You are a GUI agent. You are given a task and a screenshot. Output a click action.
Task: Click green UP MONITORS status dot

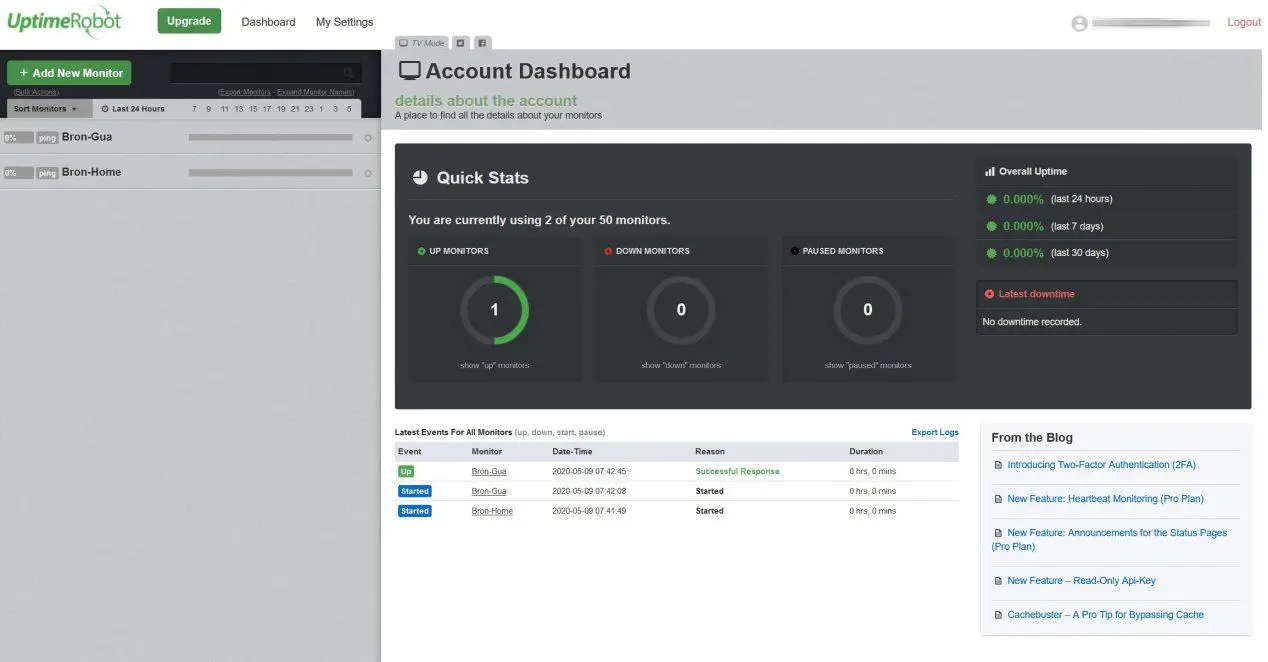421,251
